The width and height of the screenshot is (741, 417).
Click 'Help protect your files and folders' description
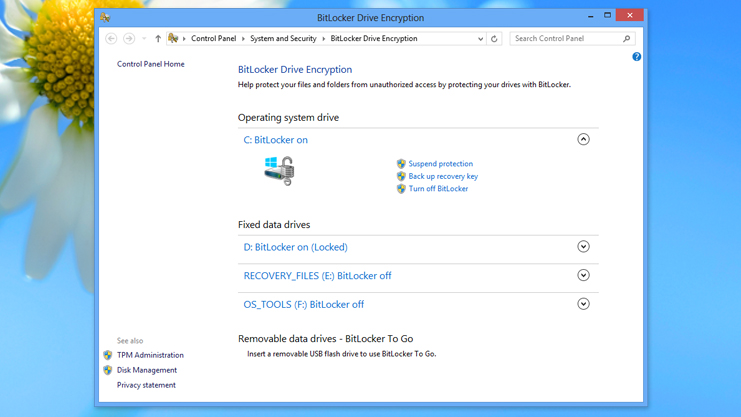(x=404, y=85)
